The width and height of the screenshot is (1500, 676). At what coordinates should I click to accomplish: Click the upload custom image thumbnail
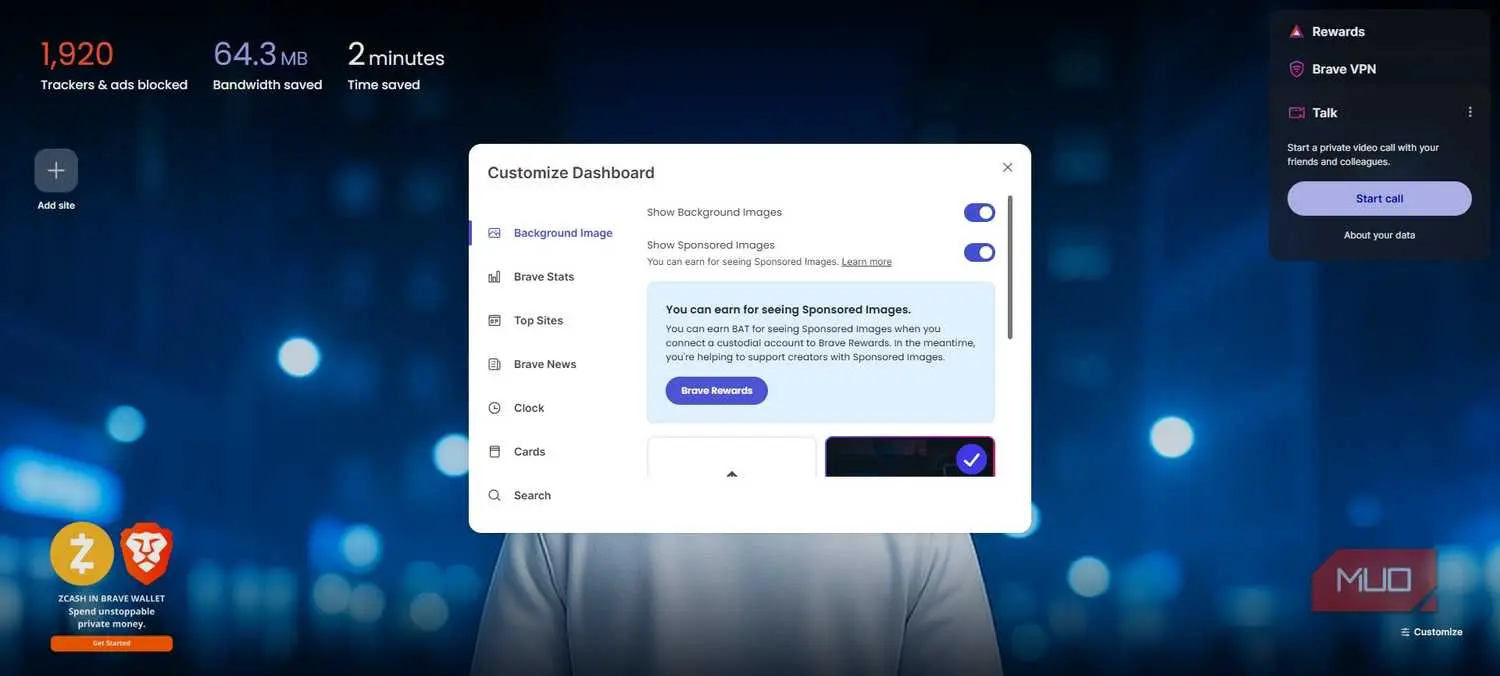pos(732,457)
